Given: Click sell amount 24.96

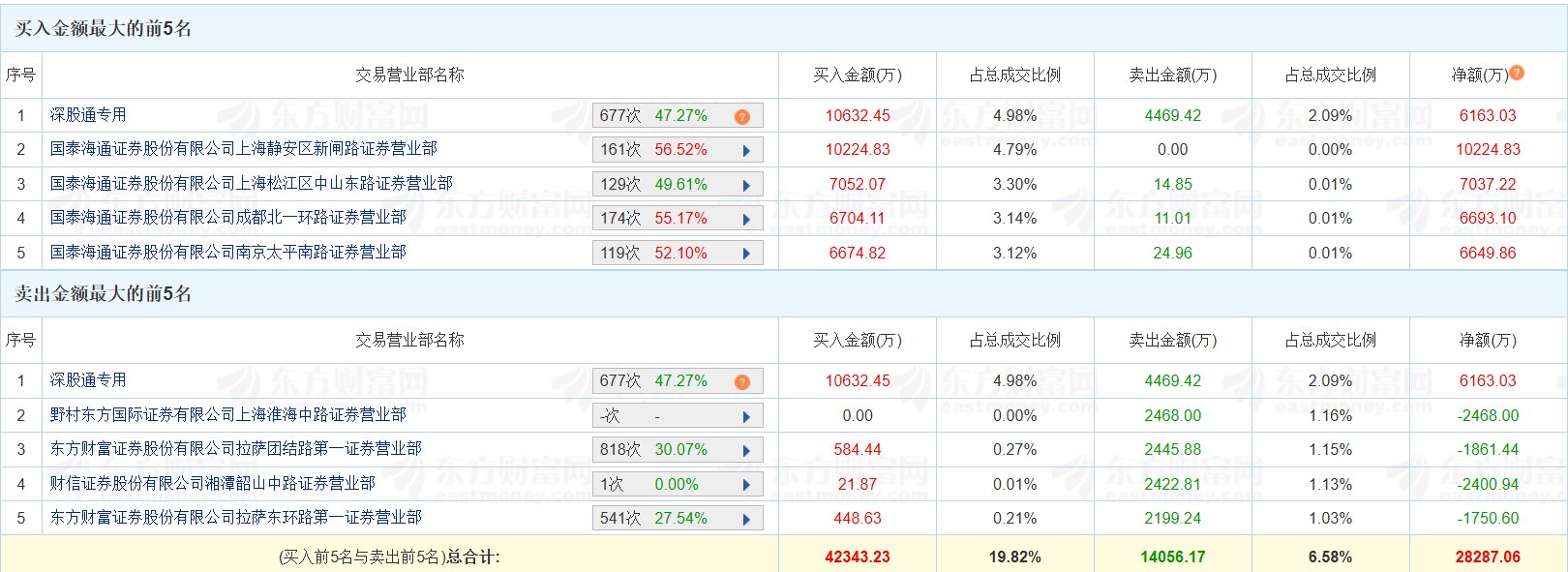Looking at the screenshot, I should [x=1173, y=253].
